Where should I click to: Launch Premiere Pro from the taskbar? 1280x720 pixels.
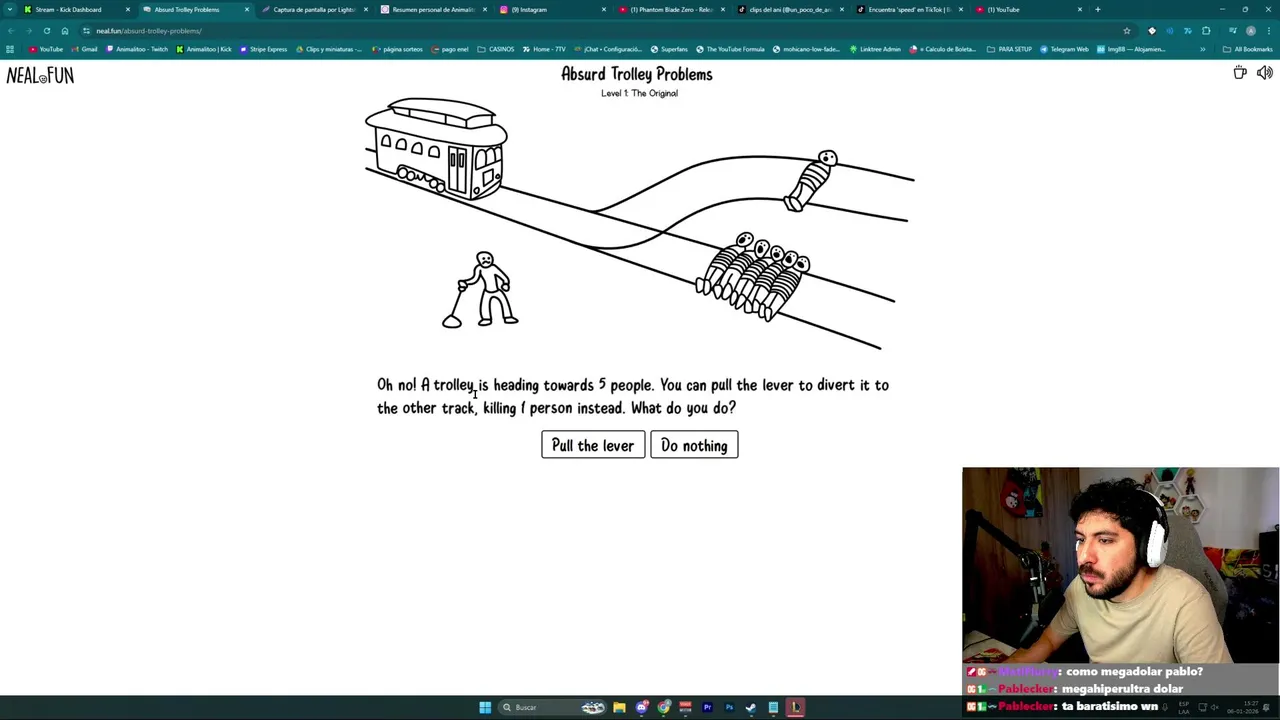[x=707, y=707]
